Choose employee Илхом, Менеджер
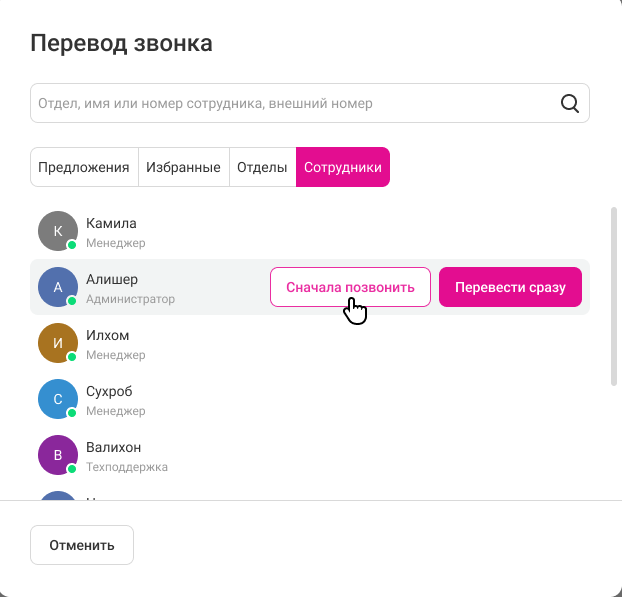 point(310,343)
